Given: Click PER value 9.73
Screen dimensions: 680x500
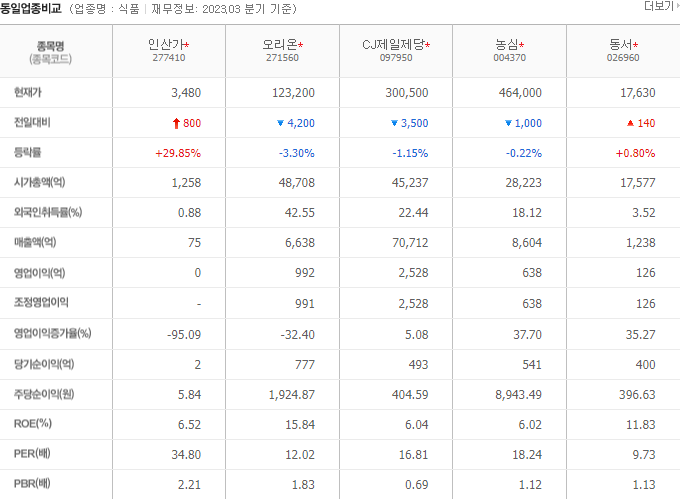Looking at the screenshot, I should click(644, 455).
